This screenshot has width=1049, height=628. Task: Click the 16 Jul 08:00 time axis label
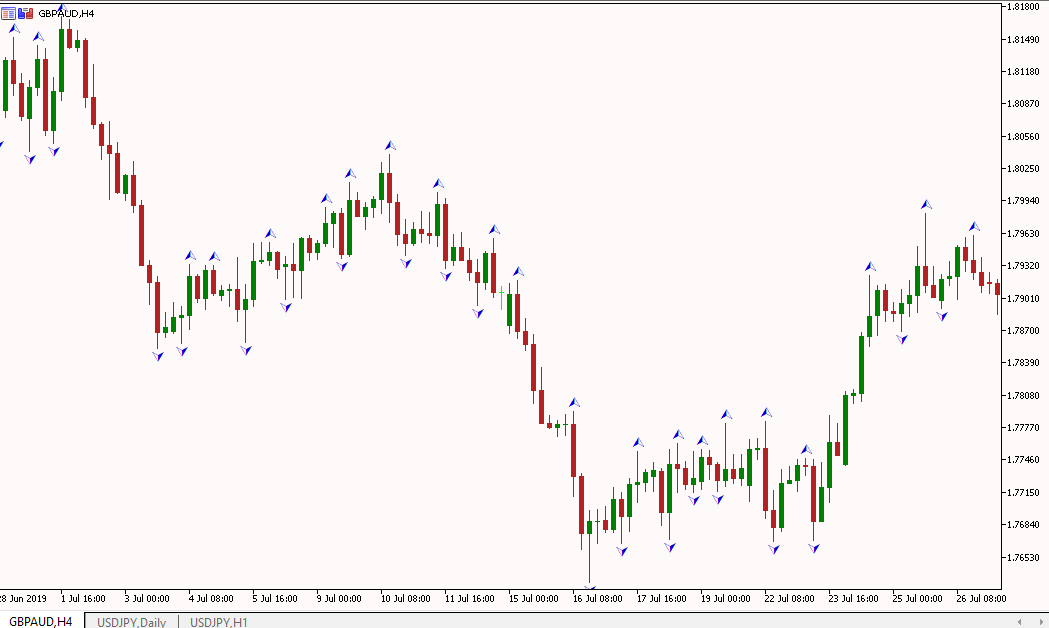[x=598, y=599]
